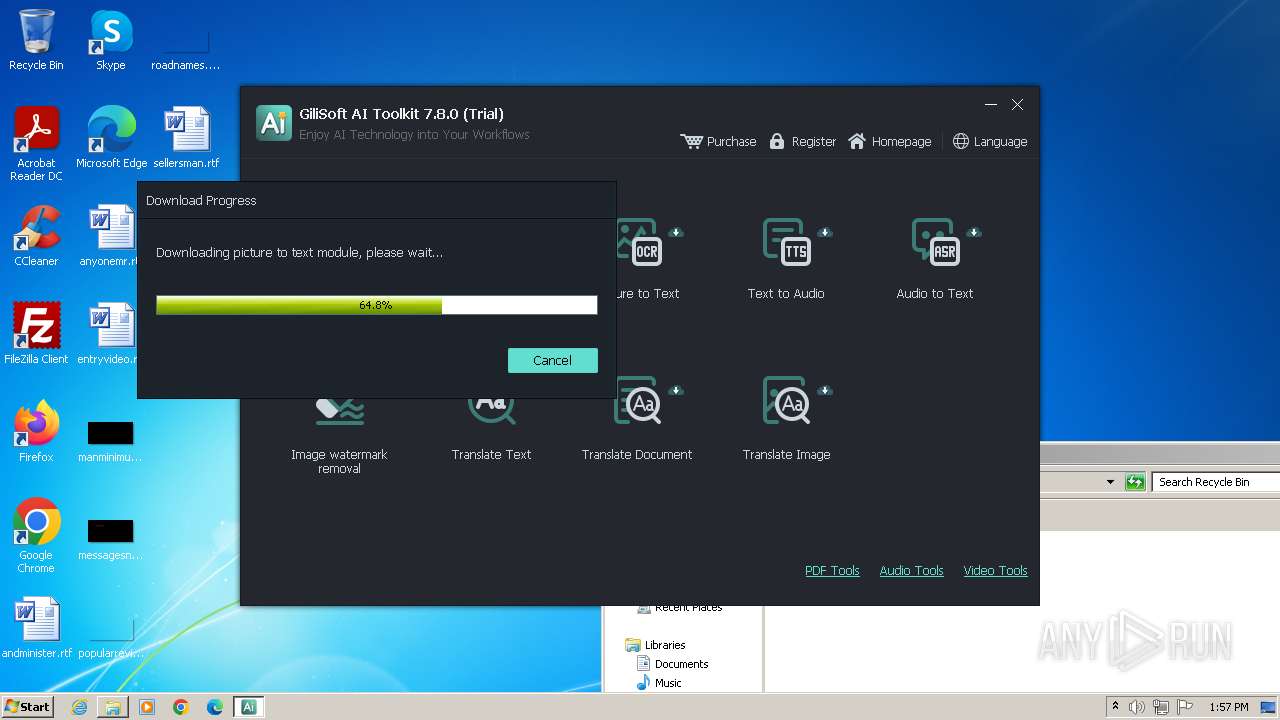
Task: Select the Acrobat Reader DC shortcut
Action: point(36,144)
